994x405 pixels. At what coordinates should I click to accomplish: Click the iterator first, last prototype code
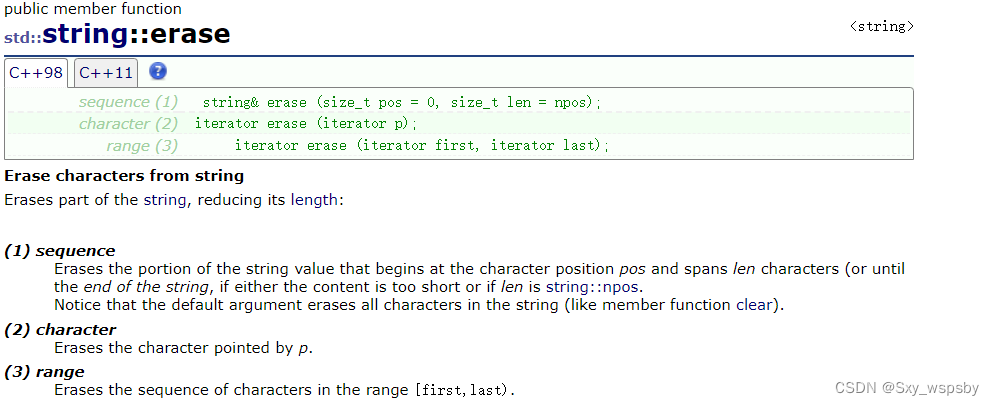[x=421, y=146]
